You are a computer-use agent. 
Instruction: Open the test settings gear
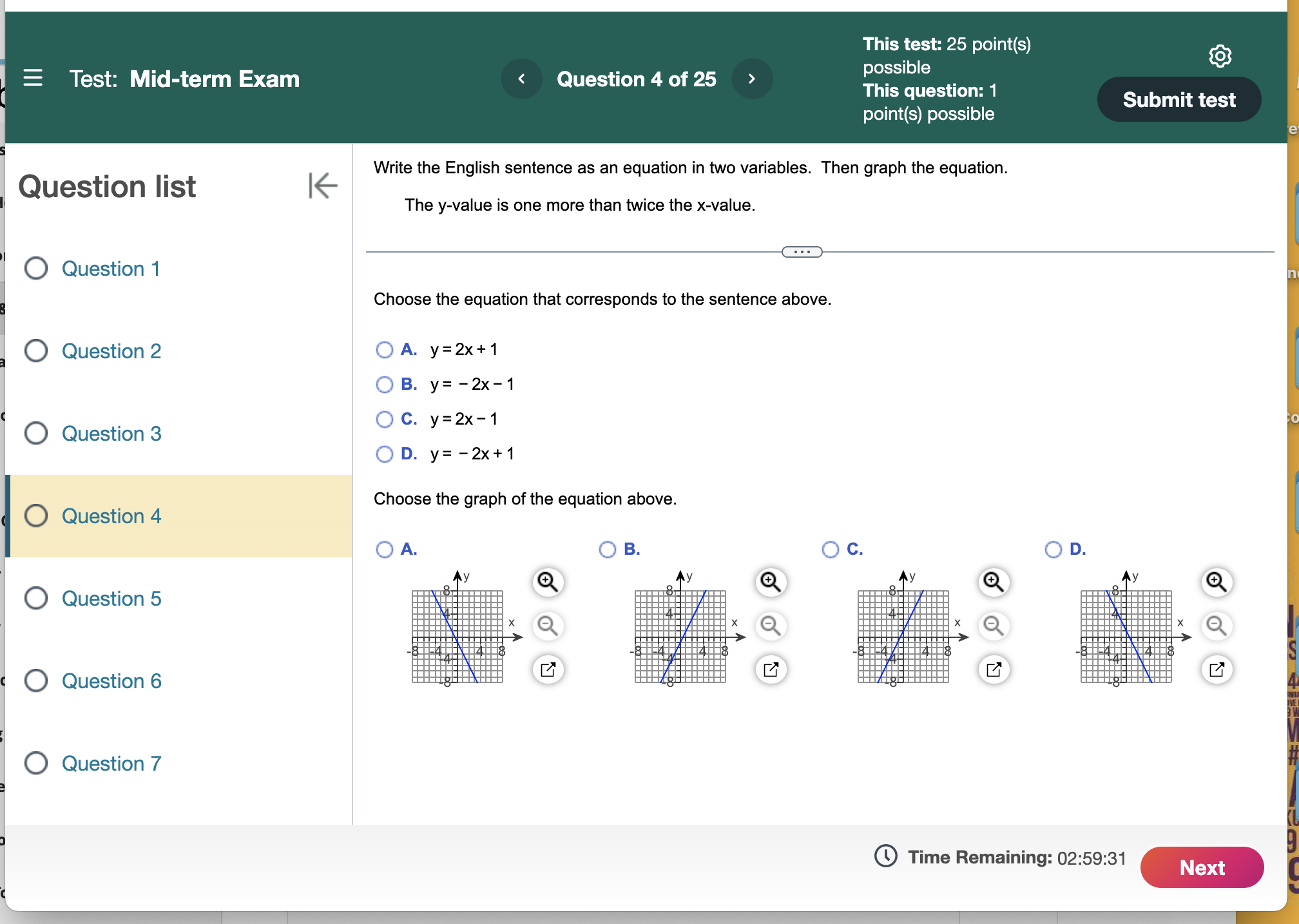click(1221, 56)
